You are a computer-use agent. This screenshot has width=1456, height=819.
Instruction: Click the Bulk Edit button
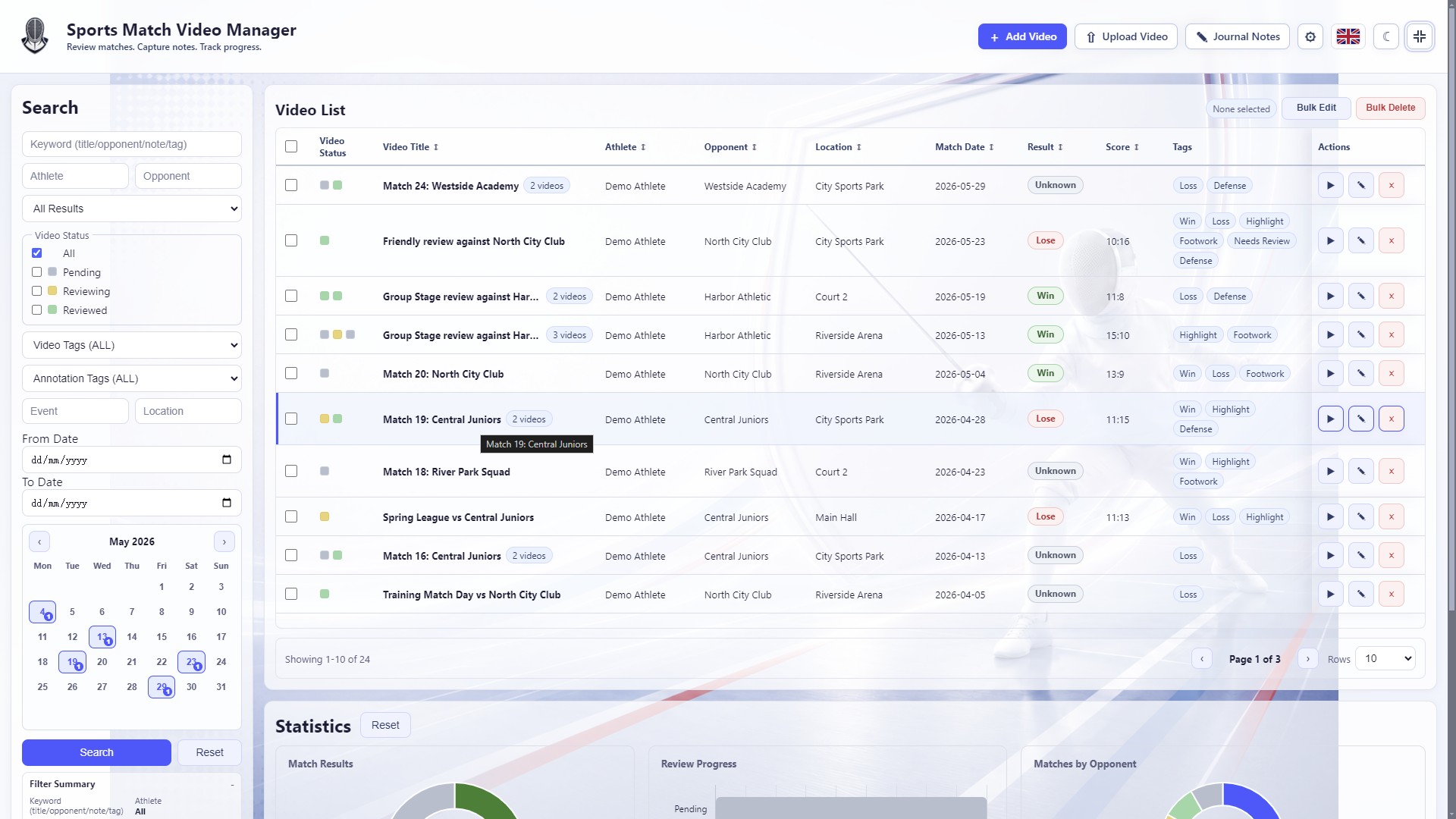[1316, 108]
